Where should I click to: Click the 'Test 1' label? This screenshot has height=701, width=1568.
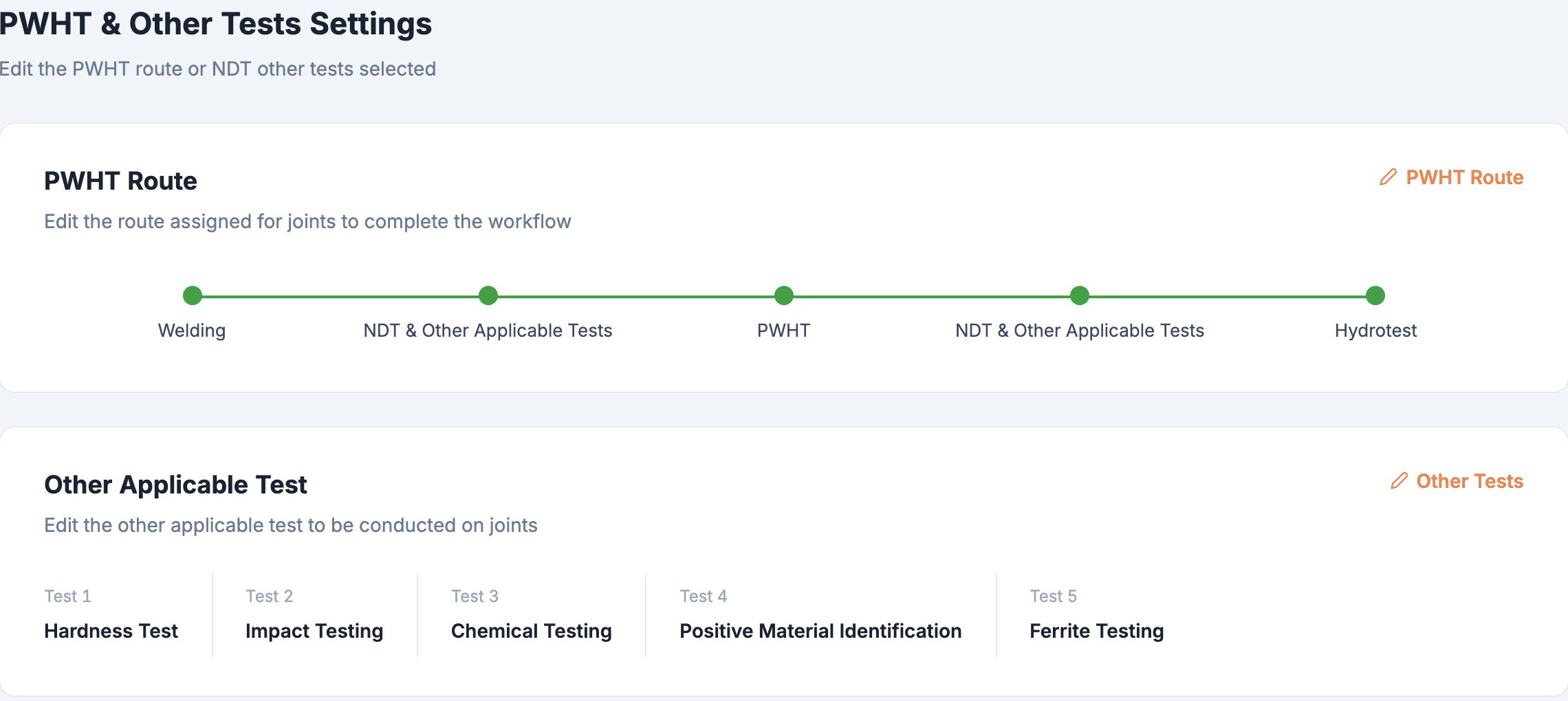coord(67,596)
